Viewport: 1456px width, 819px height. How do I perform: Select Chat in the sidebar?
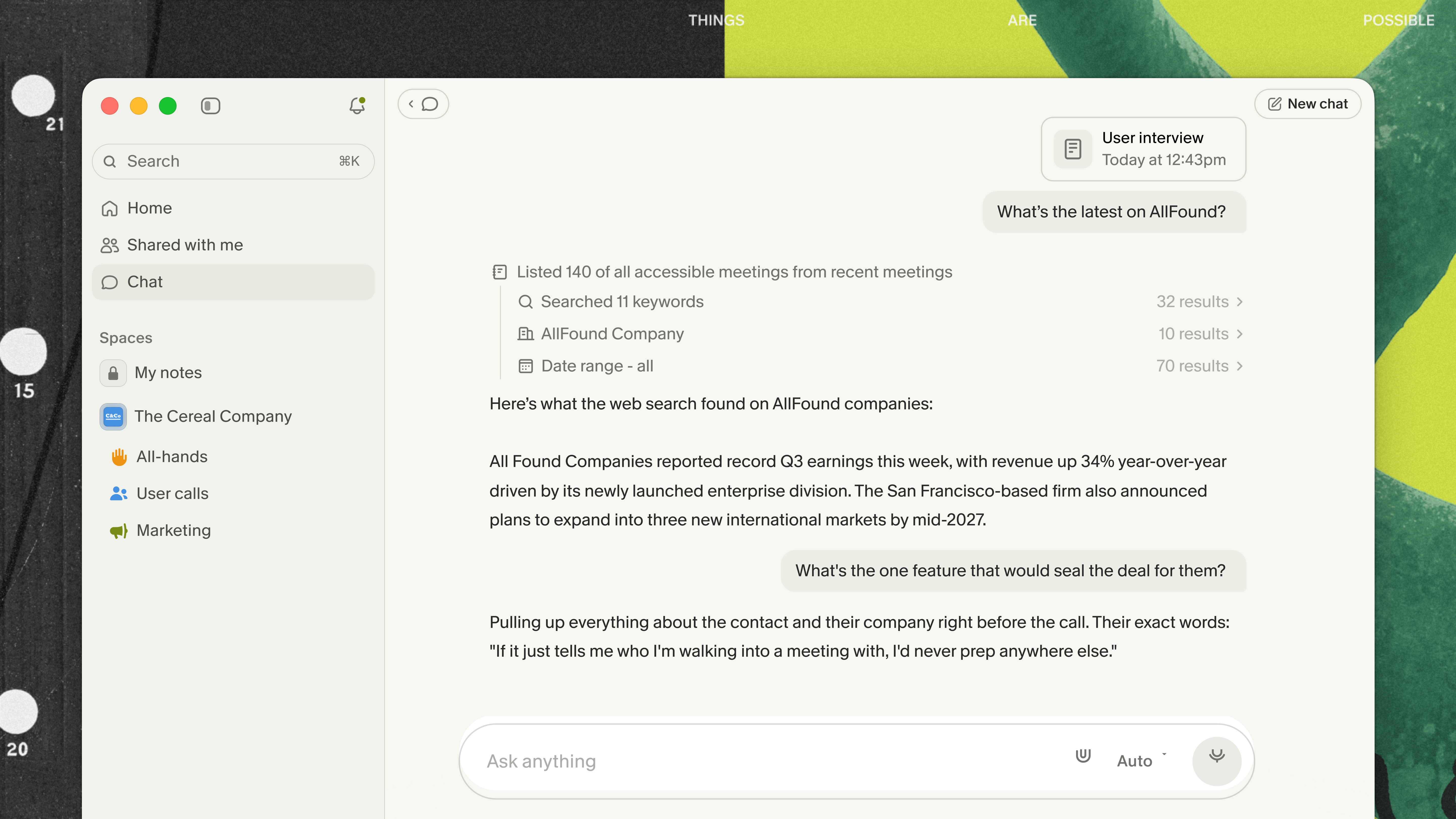(145, 282)
